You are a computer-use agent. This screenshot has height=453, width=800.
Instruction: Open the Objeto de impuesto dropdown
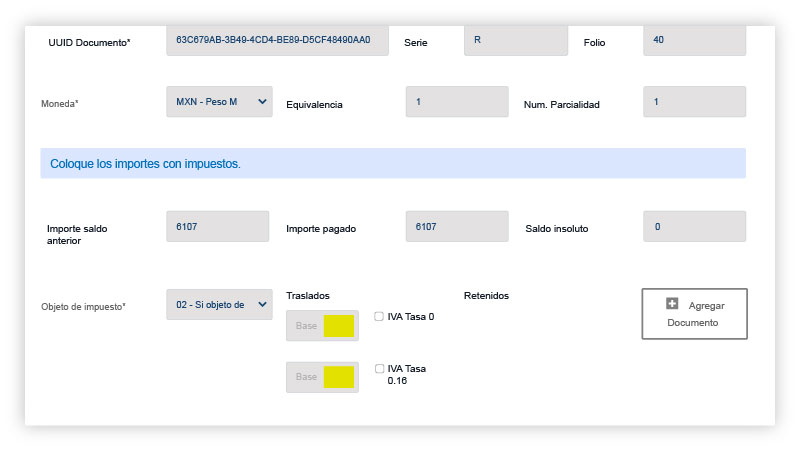pyautogui.click(x=219, y=305)
